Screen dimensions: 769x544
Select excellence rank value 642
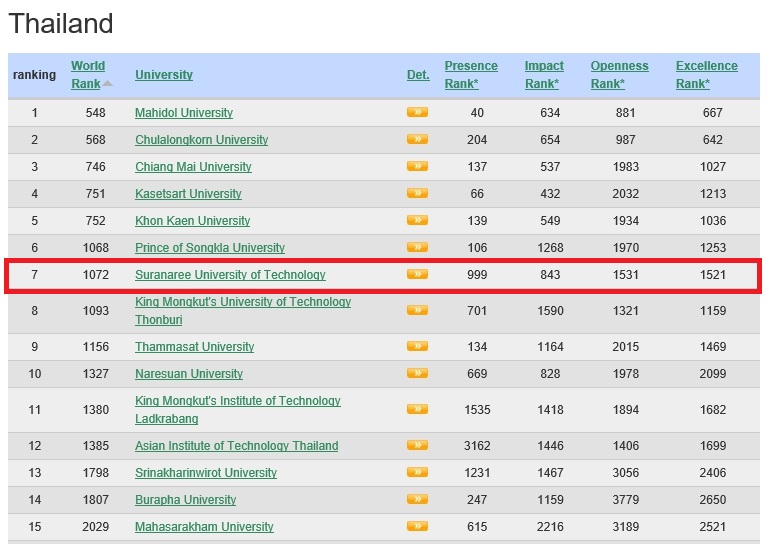713,140
